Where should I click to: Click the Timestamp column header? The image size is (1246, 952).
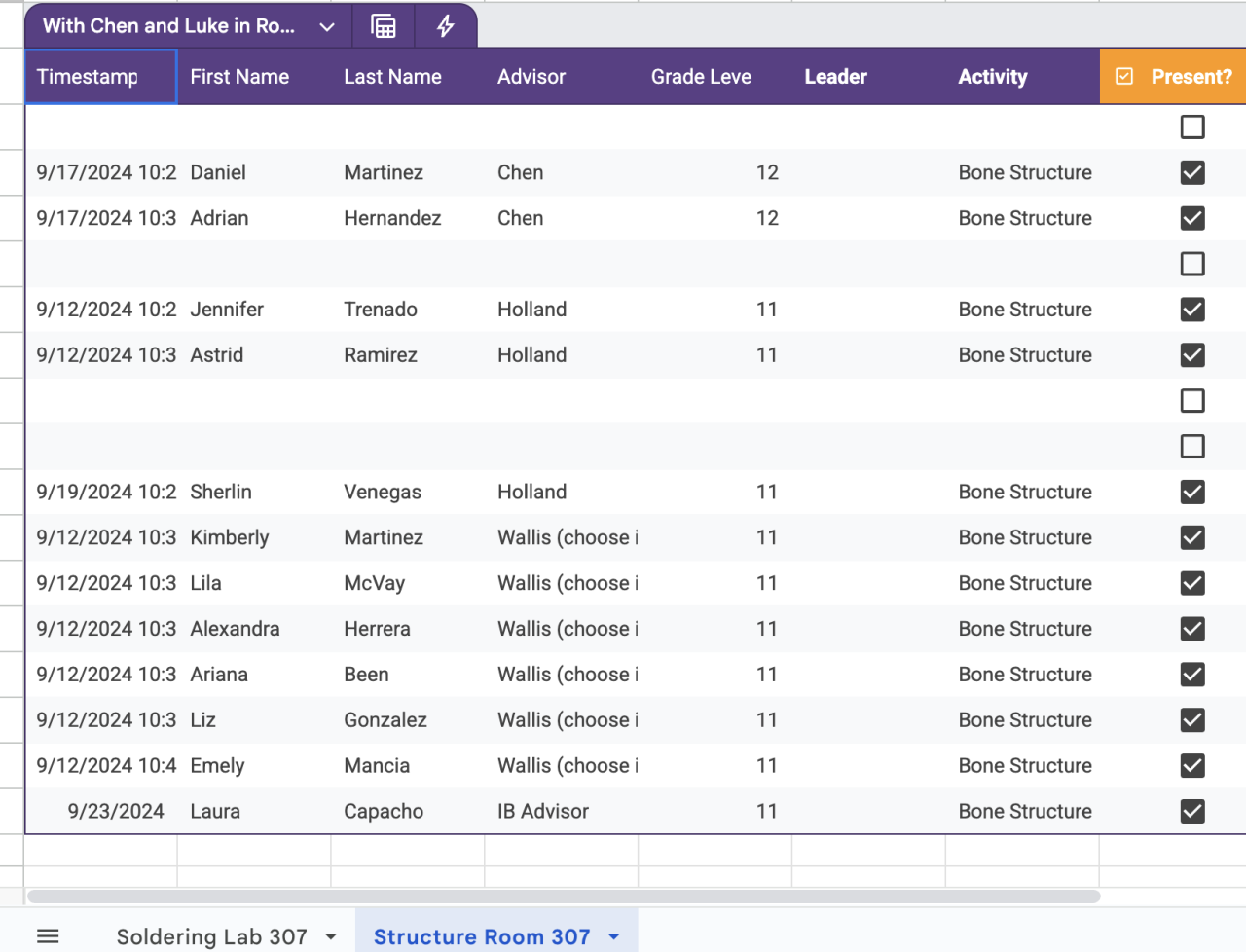[x=88, y=77]
